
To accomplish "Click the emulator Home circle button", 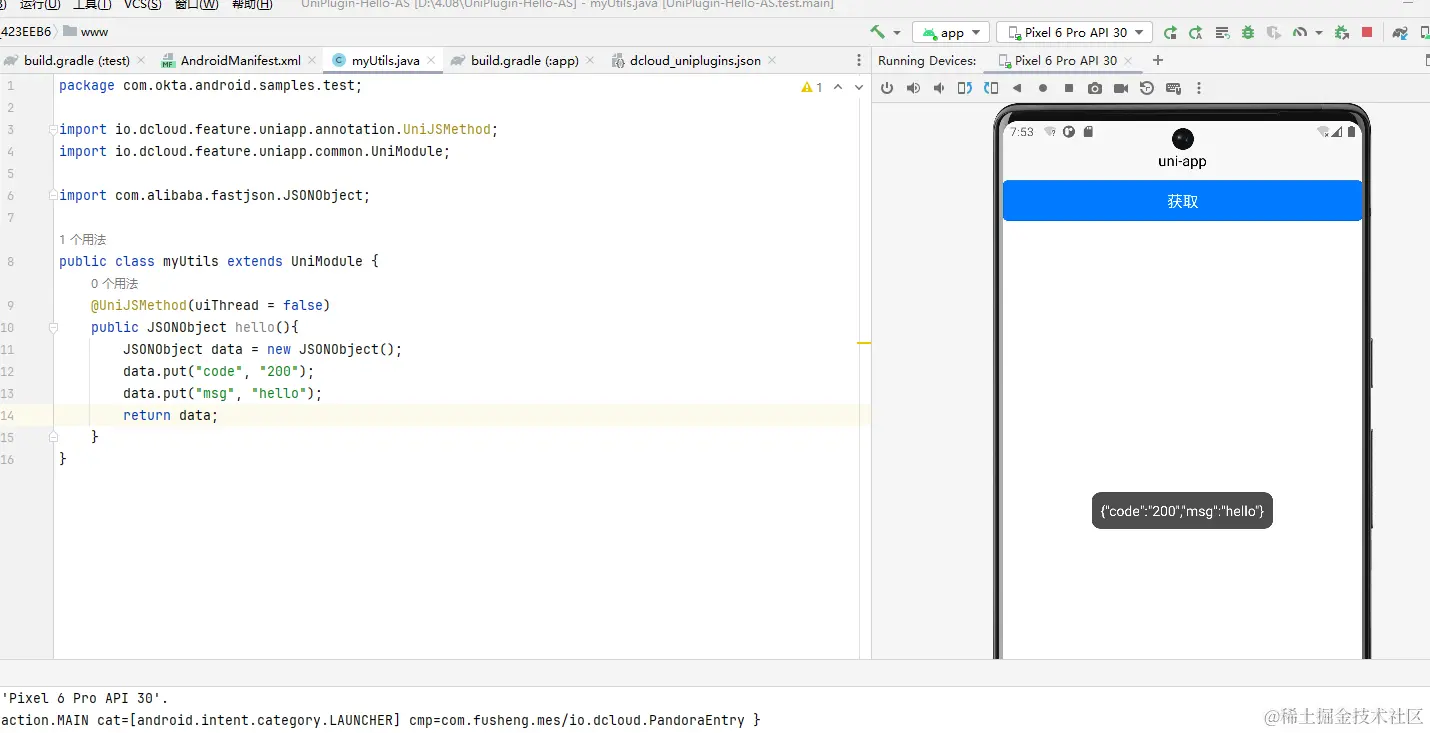I will (1043, 88).
